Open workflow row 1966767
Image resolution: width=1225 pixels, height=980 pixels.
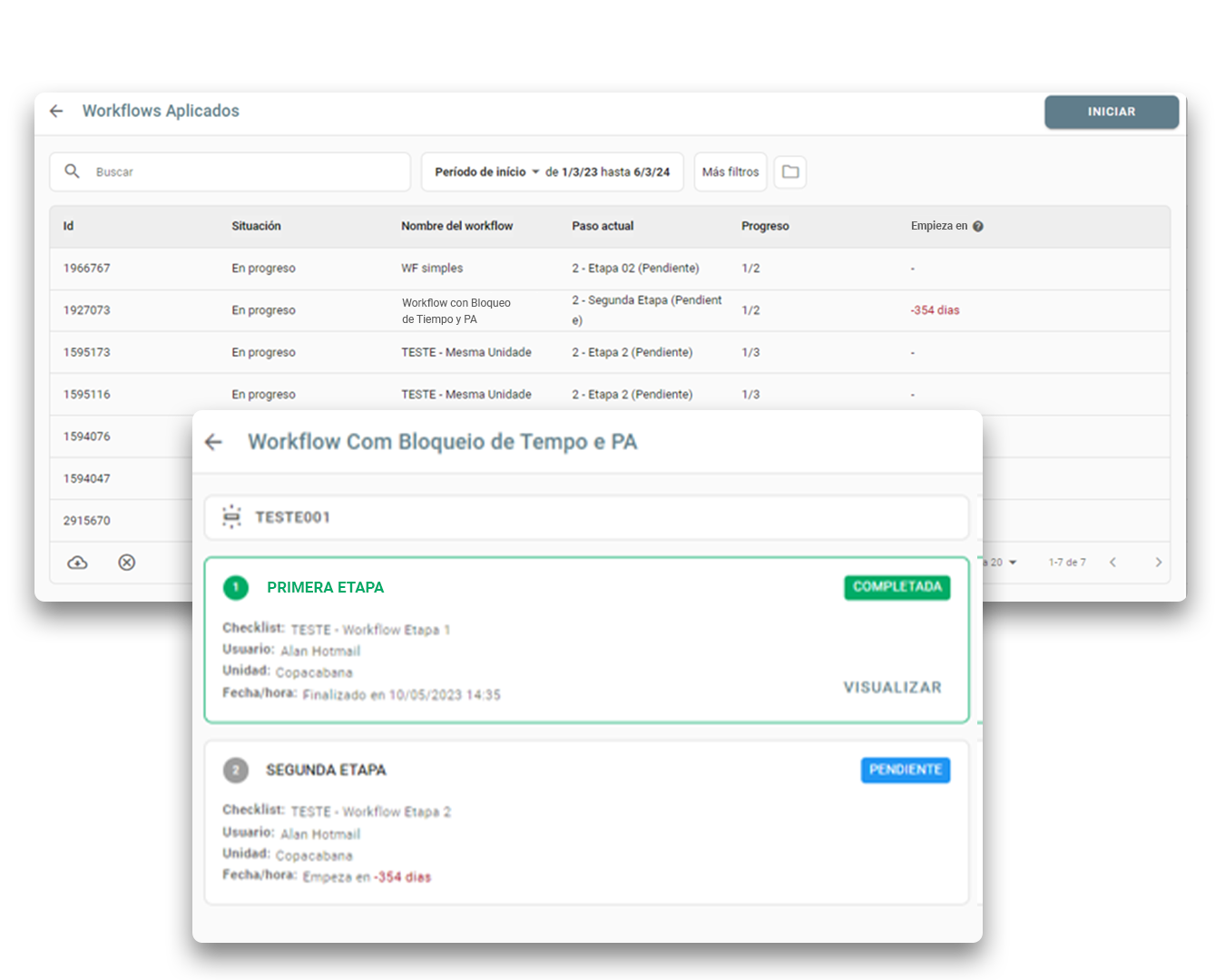click(x=610, y=269)
